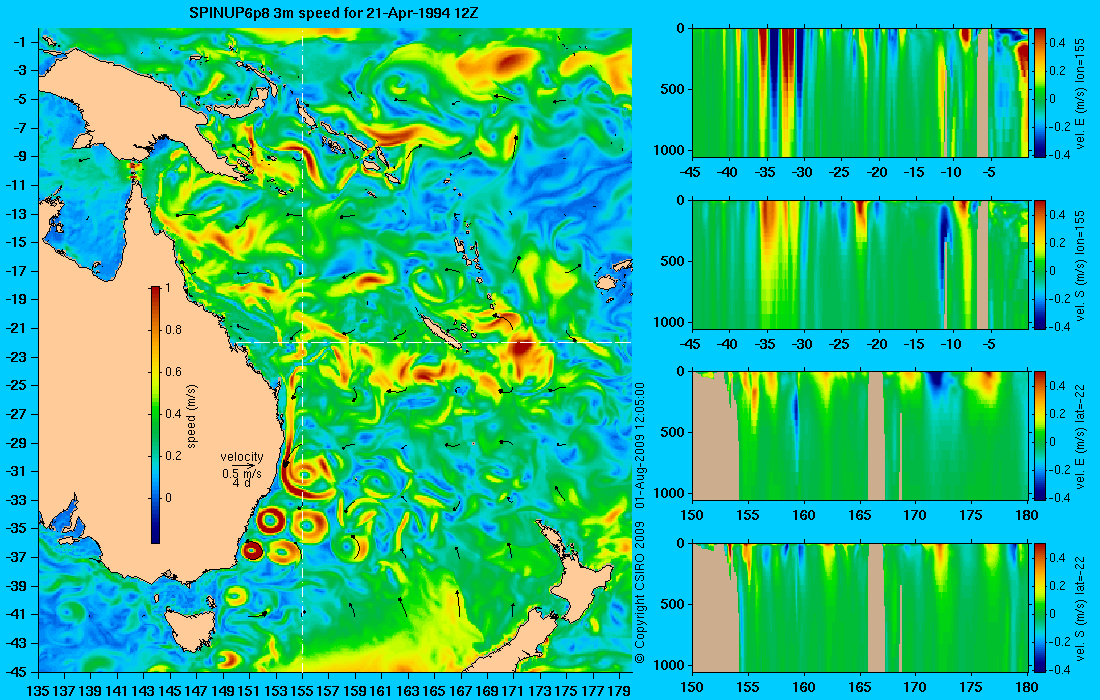The width and height of the screenshot is (1100, 700).
Task: Click depth tick '1000' on the bottom section plot
Action: coord(669,666)
